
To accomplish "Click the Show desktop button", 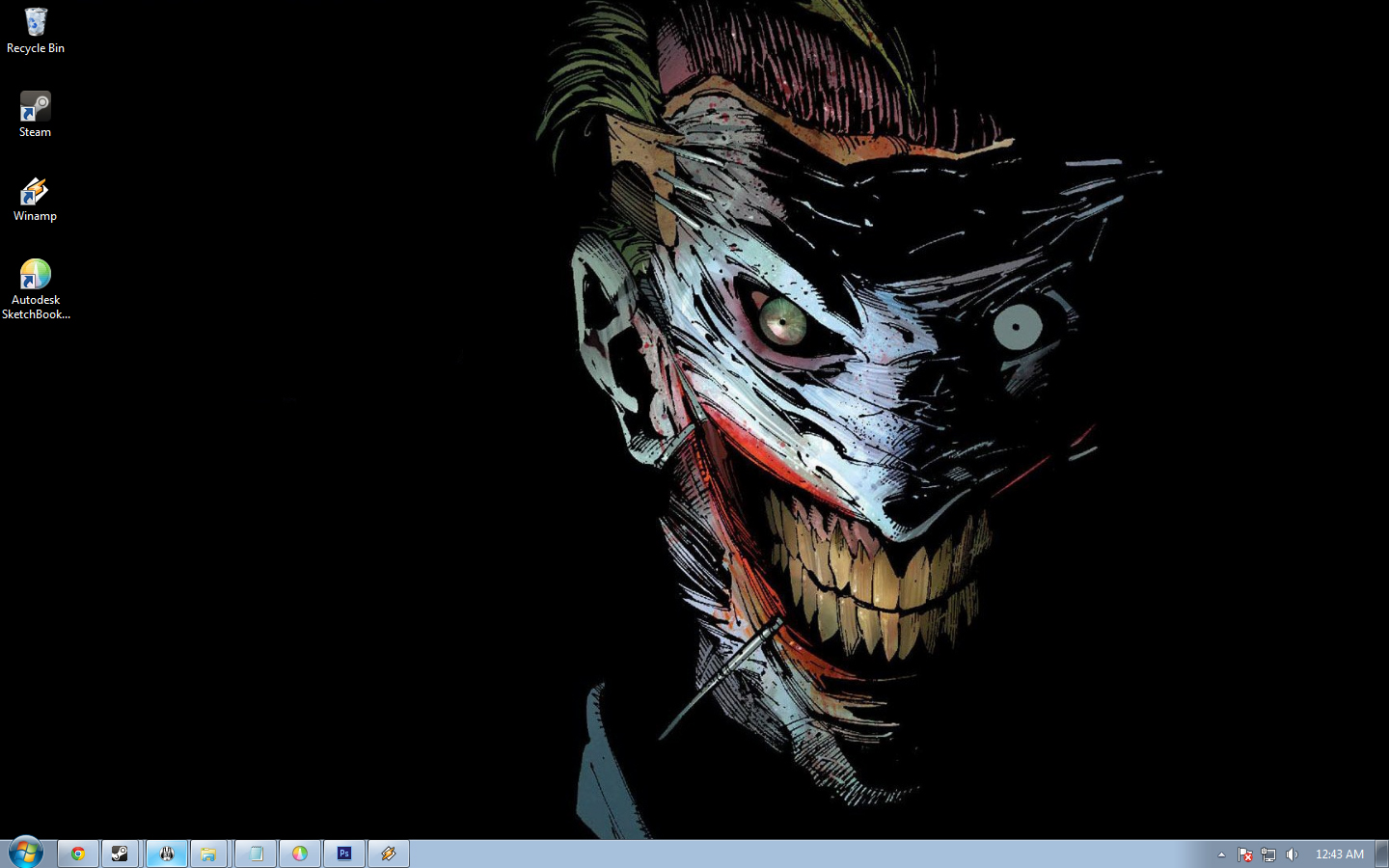I will click(x=1381, y=854).
